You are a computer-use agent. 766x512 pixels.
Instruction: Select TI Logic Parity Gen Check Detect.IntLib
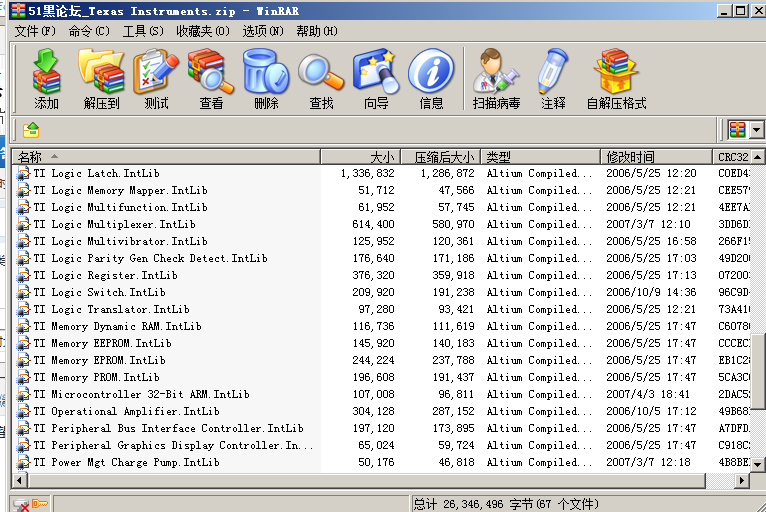point(150,258)
